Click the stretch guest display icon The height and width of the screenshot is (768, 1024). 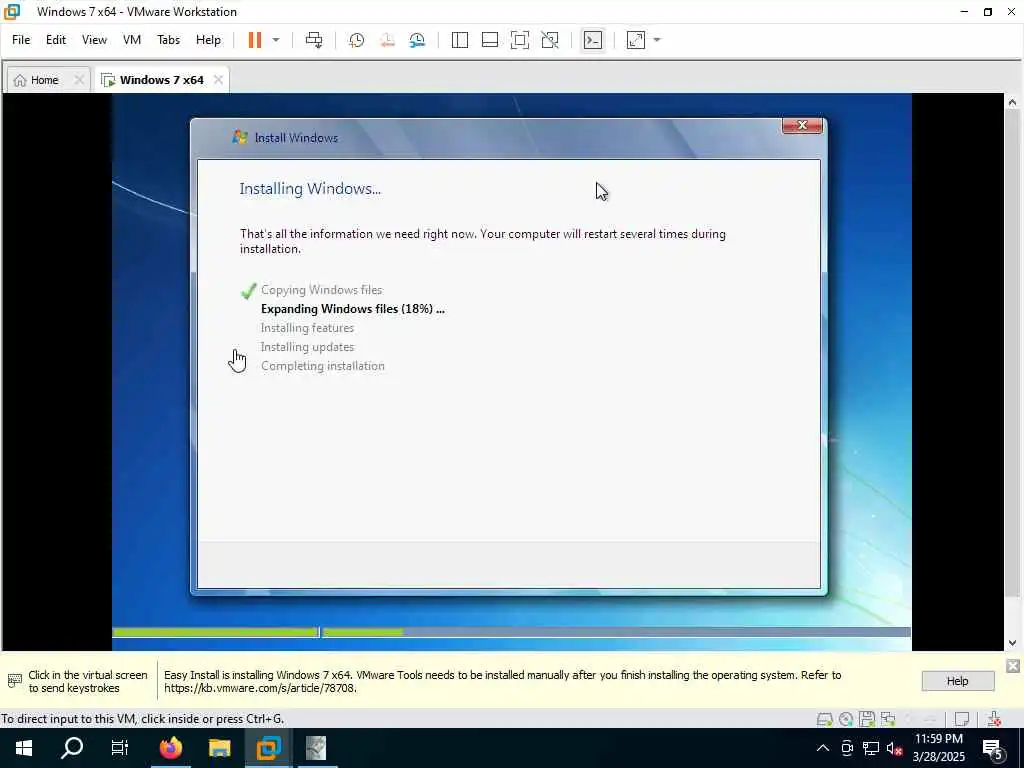pyautogui.click(x=636, y=40)
